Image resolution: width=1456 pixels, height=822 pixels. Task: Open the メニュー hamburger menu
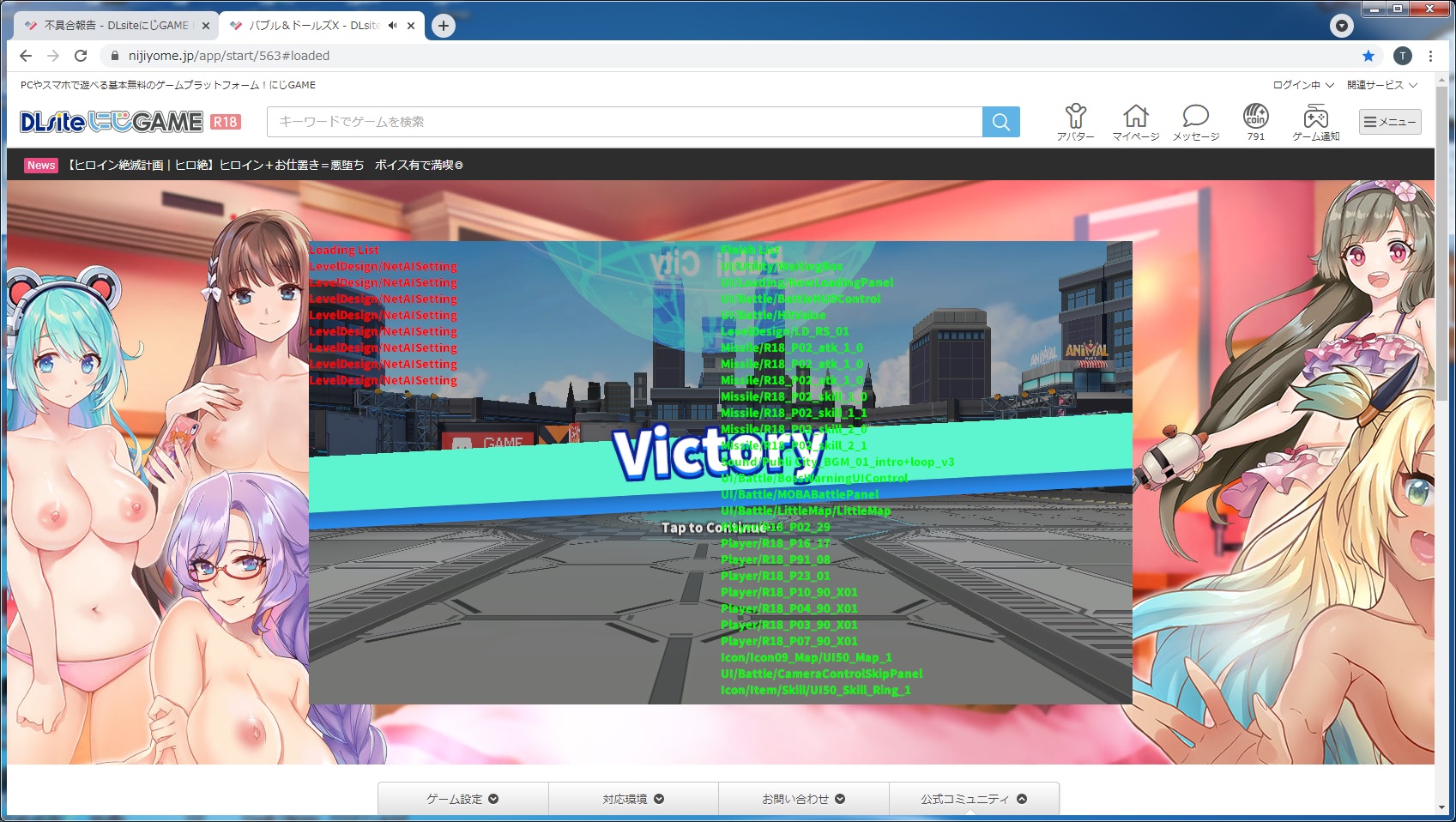1389,122
